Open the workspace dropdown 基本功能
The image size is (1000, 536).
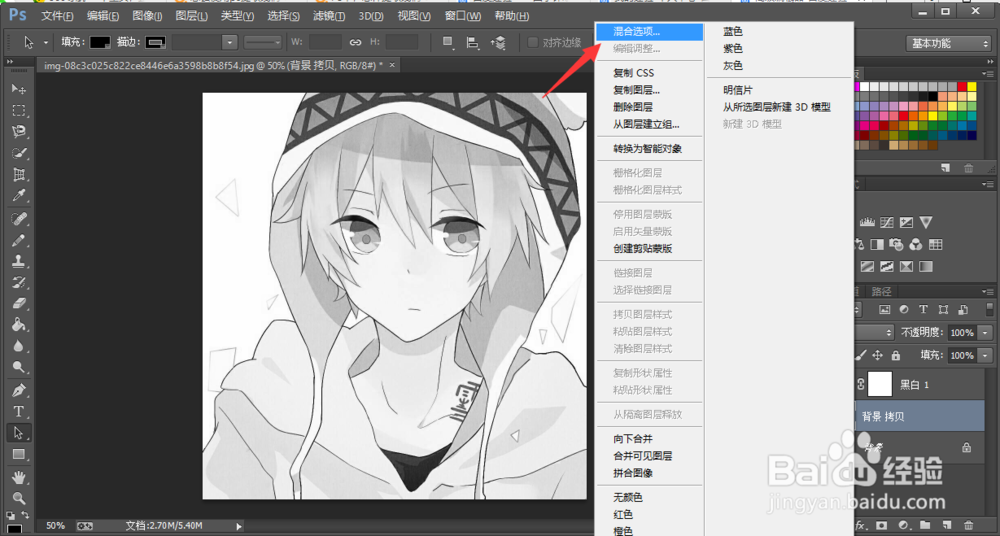pyautogui.click(x=948, y=43)
